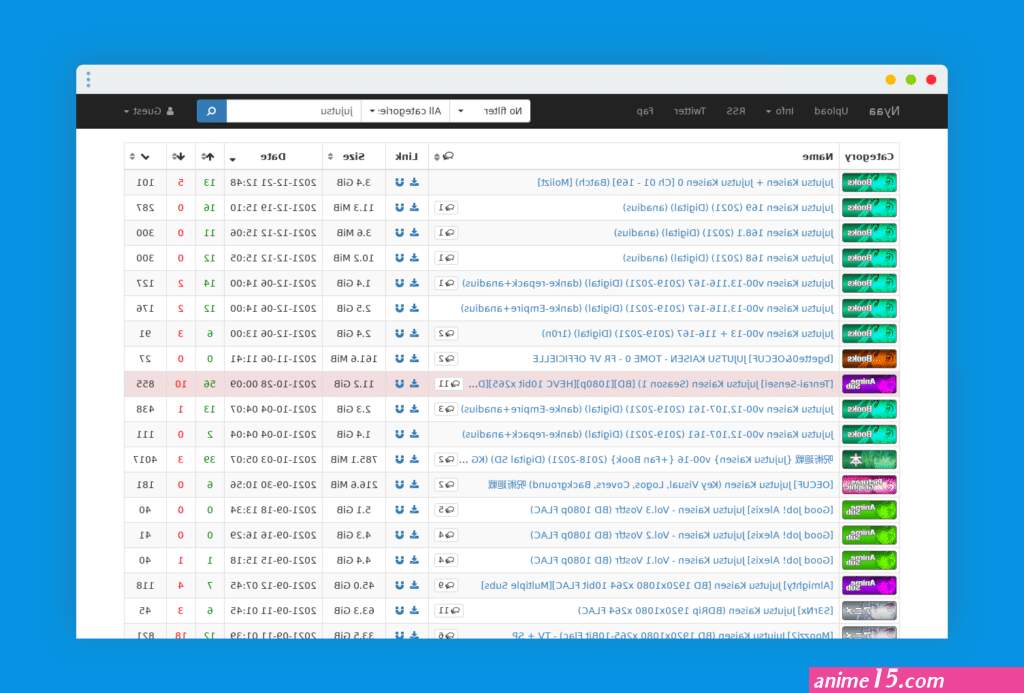This screenshot has width=1024, height=693.
Task: Open magnet link for the 785.1 MiB row
Action: pyautogui.click(x=400, y=459)
